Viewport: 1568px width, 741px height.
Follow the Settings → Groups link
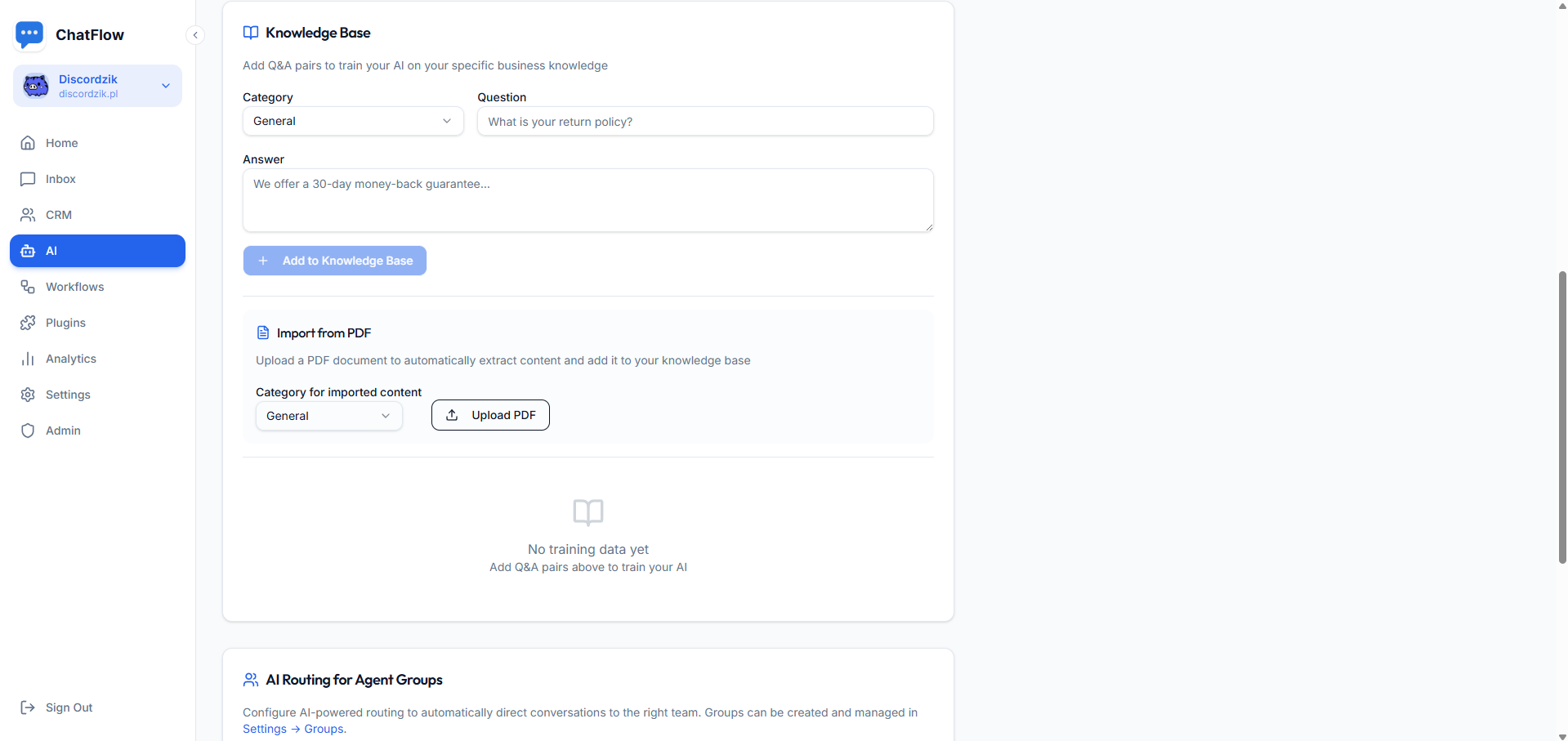coord(293,729)
